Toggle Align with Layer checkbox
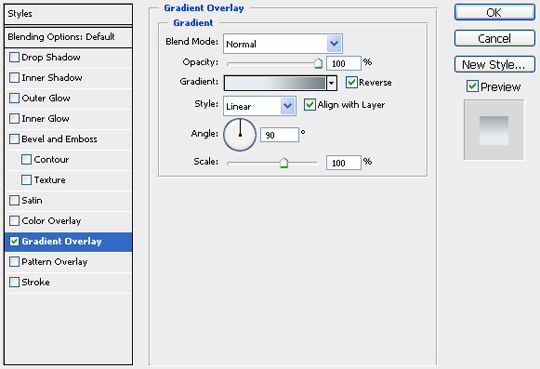The height and width of the screenshot is (369, 540). [310, 104]
